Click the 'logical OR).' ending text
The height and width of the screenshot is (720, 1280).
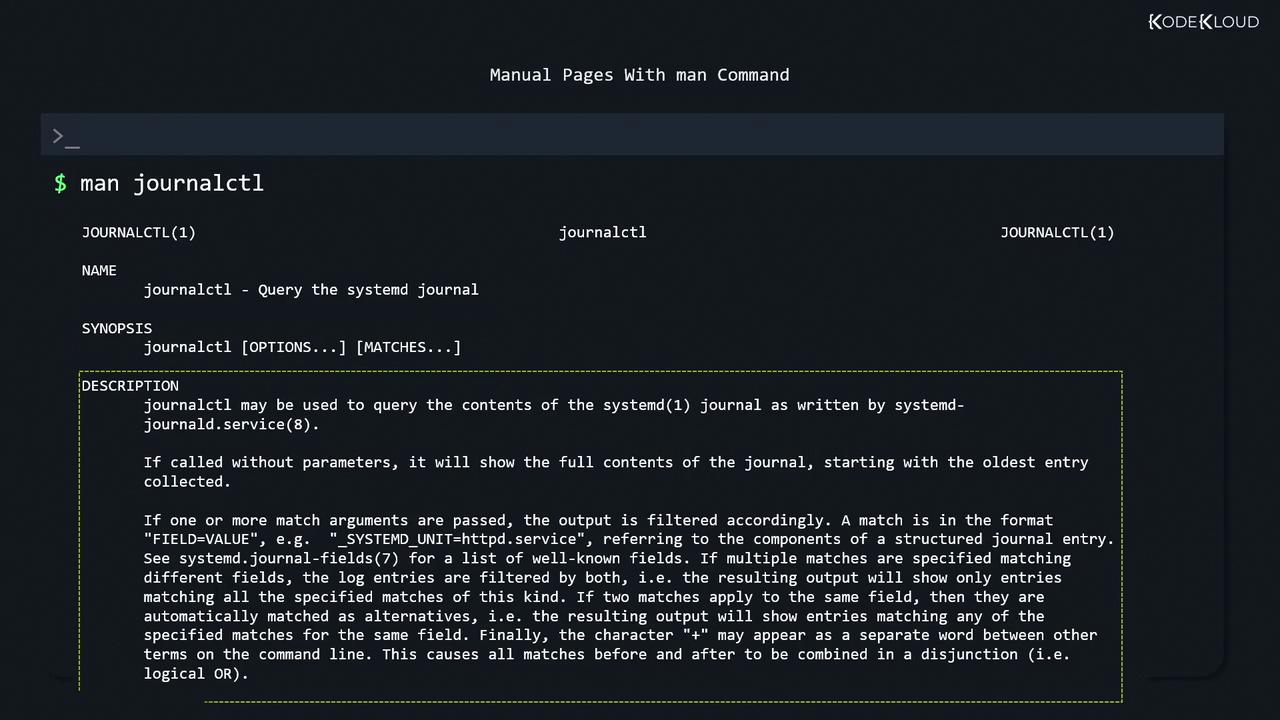click(x=196, y=674)
